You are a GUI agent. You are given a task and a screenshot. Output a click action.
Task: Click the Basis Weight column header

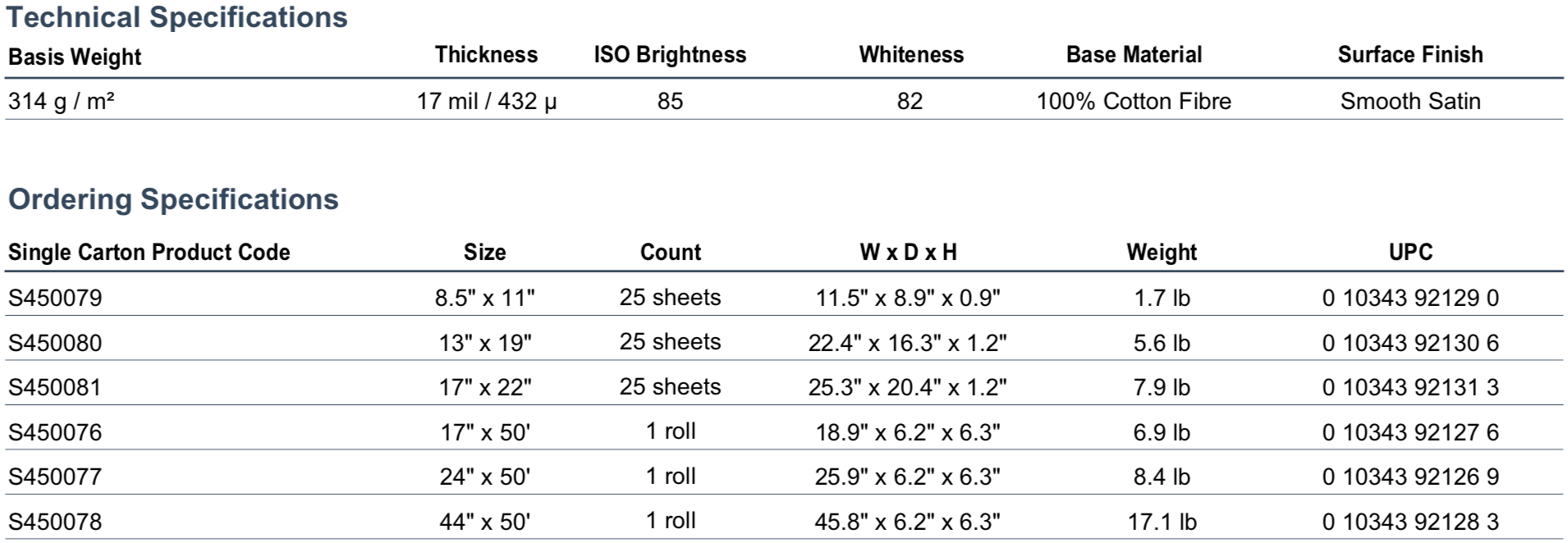tap(75, 57)
